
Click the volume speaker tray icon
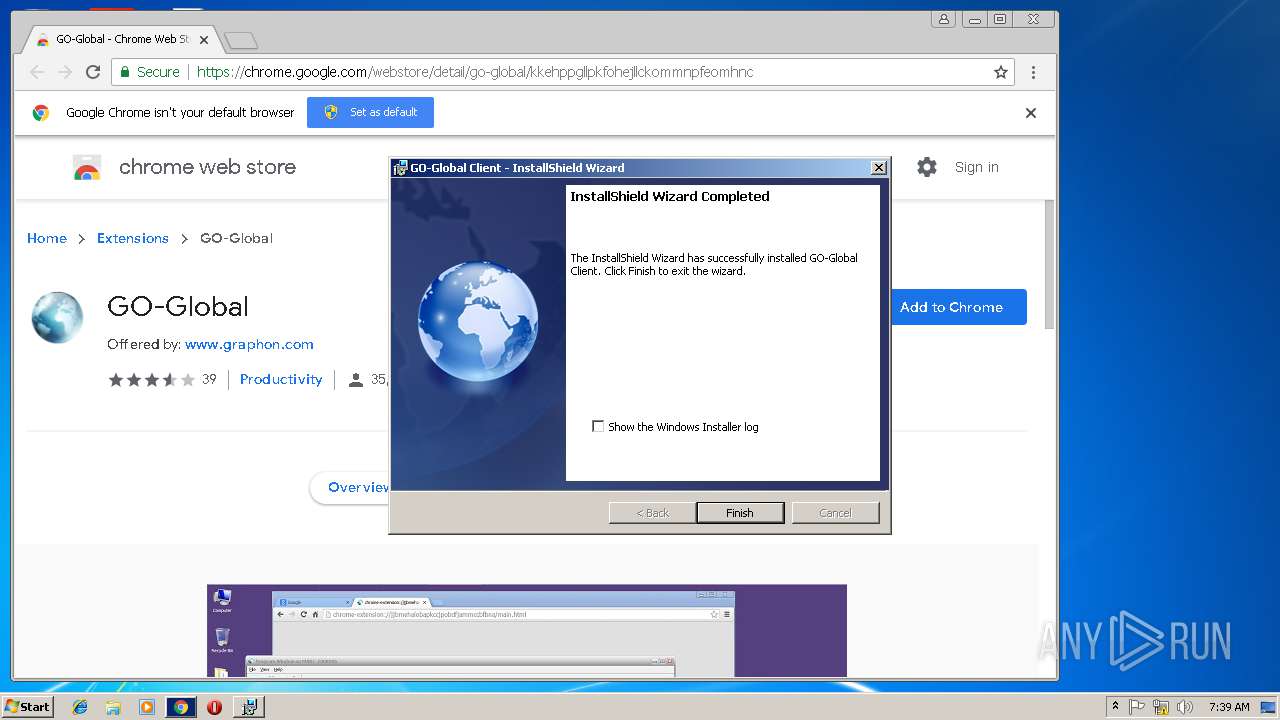point(1185,707)
